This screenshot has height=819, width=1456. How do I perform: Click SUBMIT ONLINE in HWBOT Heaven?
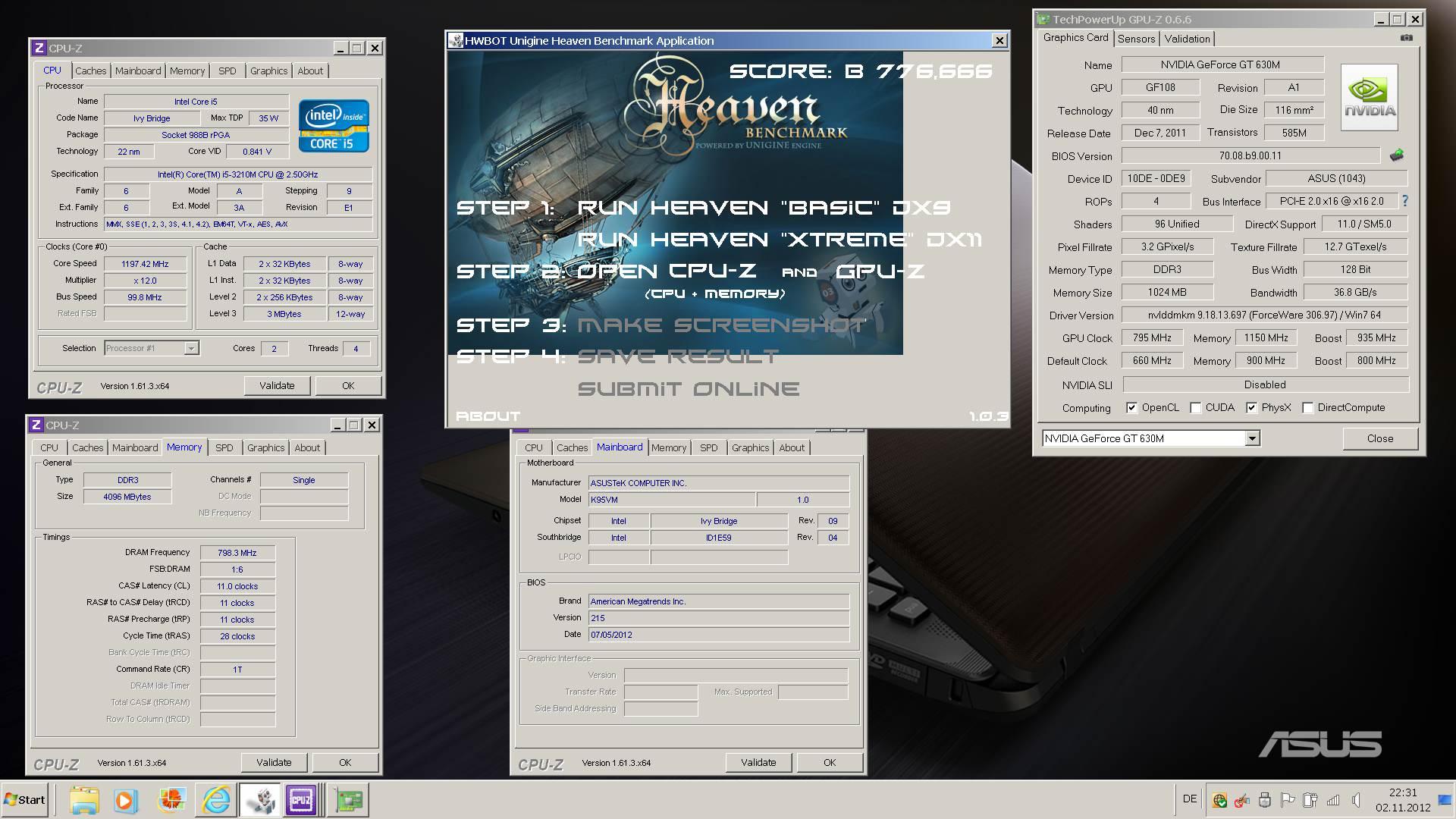click(x=689, y=389)
